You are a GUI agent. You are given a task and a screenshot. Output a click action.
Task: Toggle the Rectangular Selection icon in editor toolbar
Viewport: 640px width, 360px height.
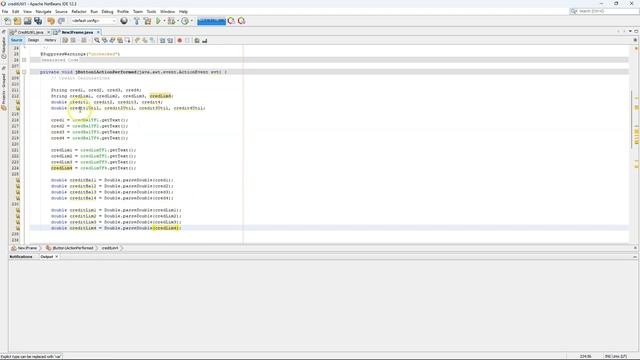tap(128, 40)
